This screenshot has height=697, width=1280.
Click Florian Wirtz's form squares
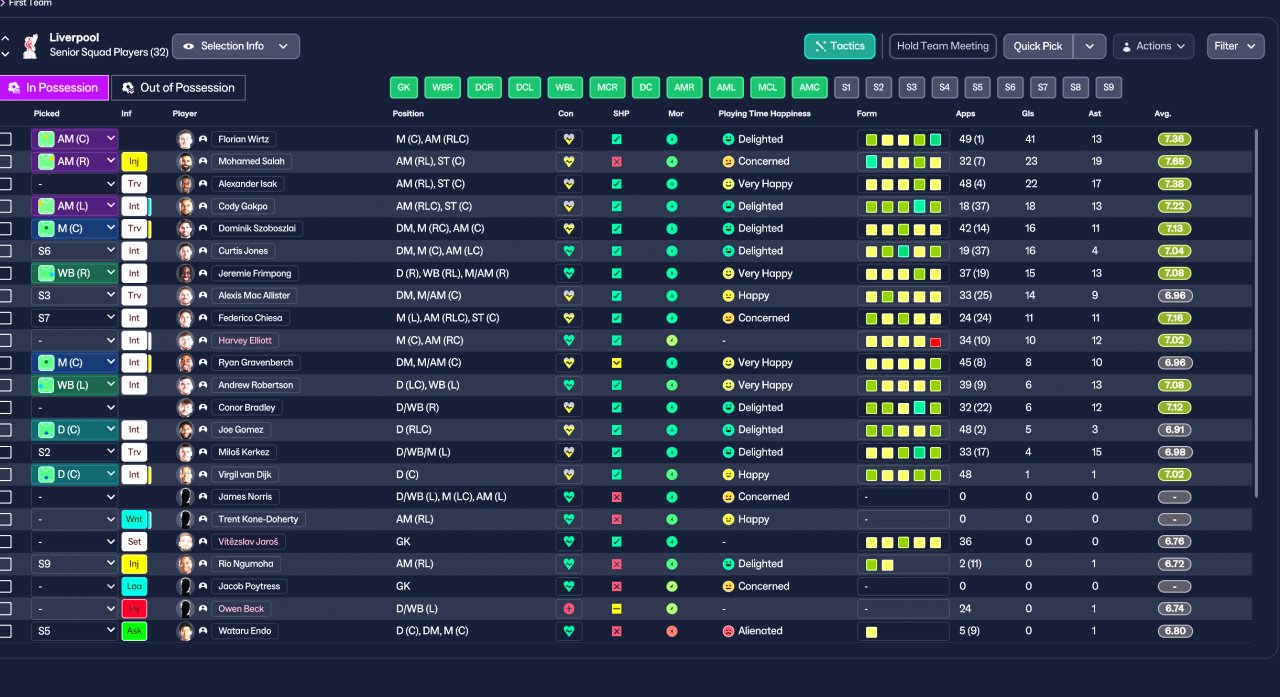(x=903, y=140)
